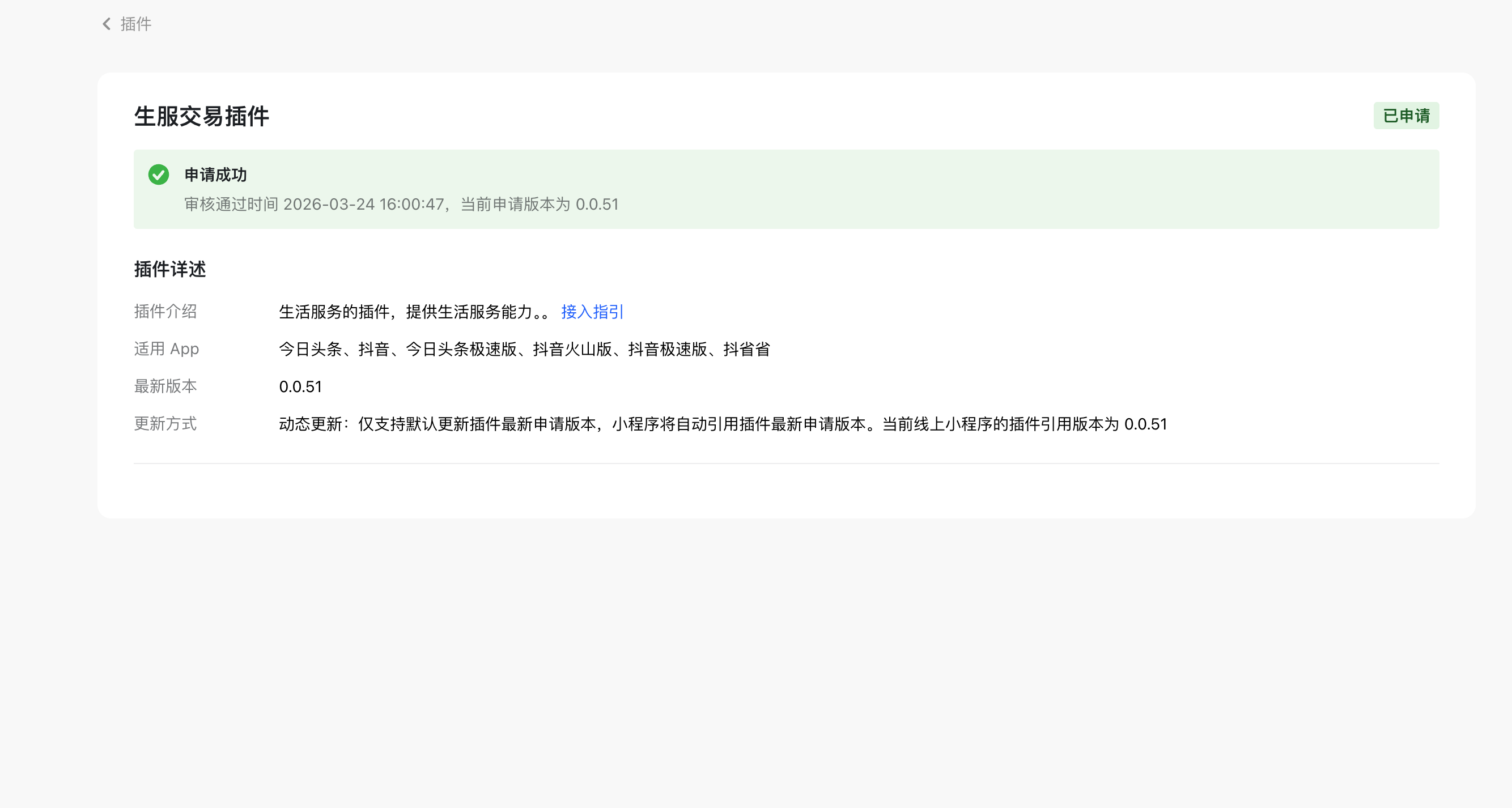Click the 动态更新 update method description
This screenshot has height=808, width=1512.
pos(723,424)
